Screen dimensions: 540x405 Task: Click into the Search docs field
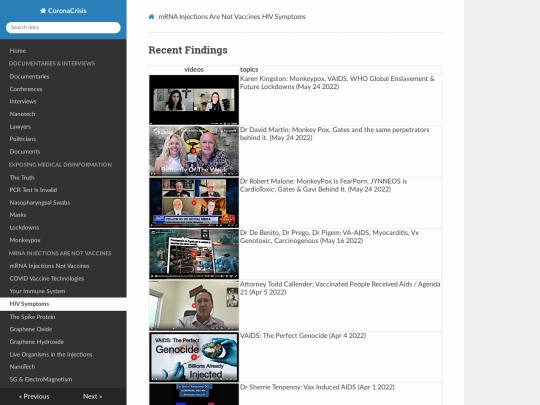pyautogui.click(x=63, y=28)
